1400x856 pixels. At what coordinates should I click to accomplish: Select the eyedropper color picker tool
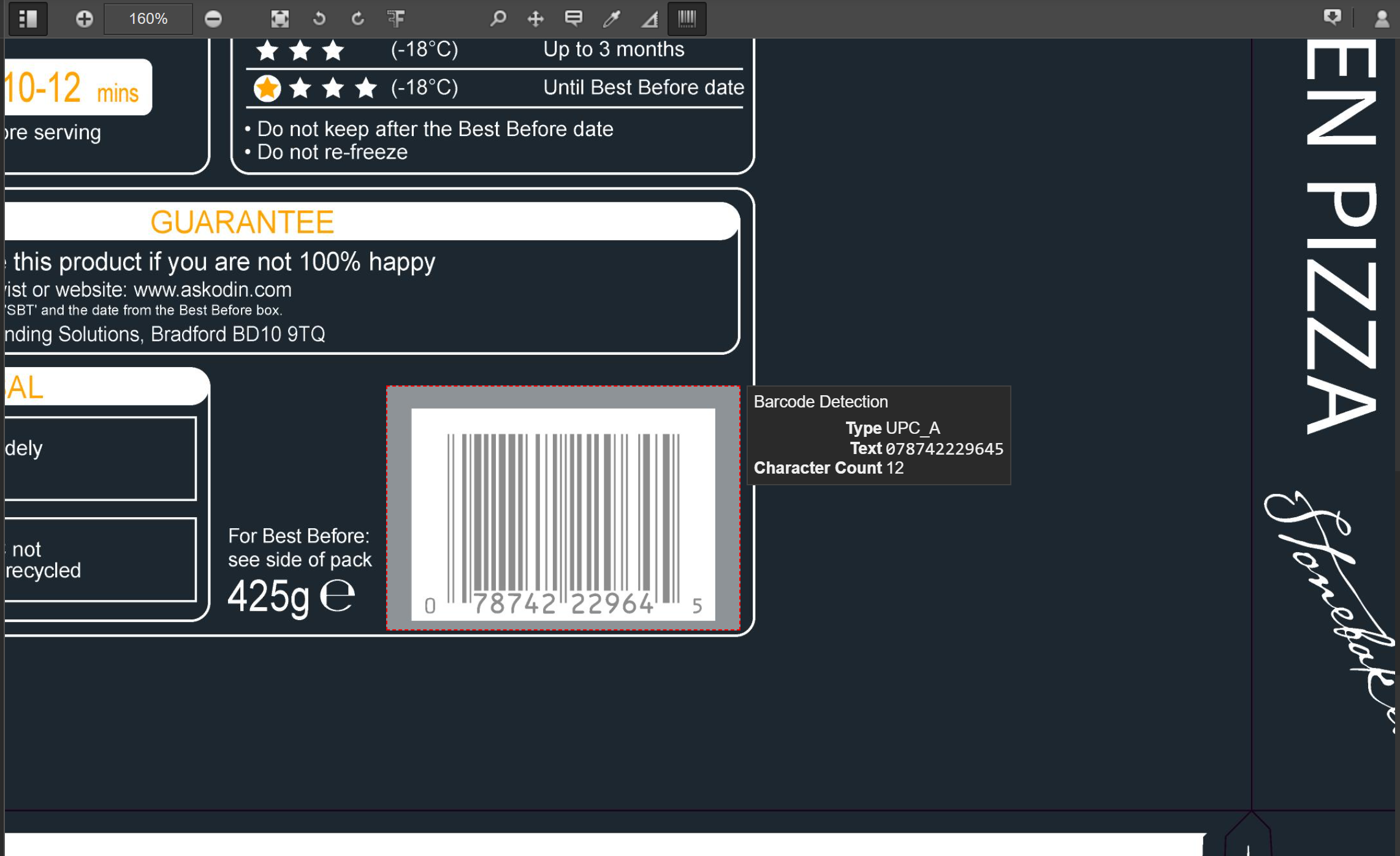click(612, 19)
